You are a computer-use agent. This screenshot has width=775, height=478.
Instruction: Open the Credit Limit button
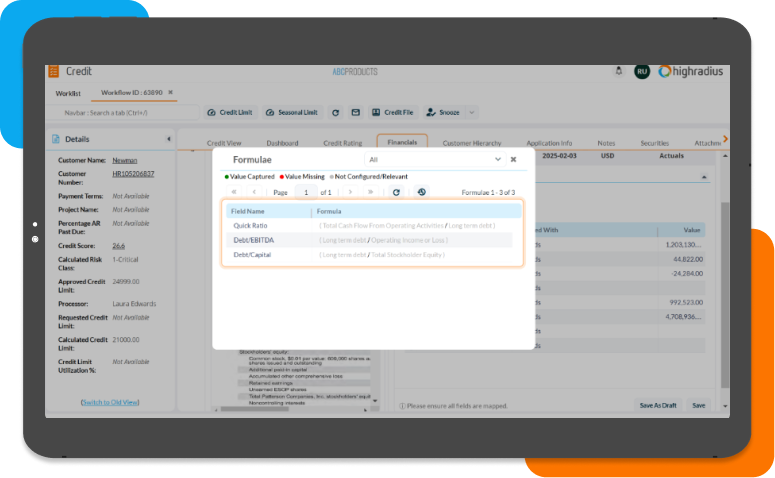(x=229, y=113)
